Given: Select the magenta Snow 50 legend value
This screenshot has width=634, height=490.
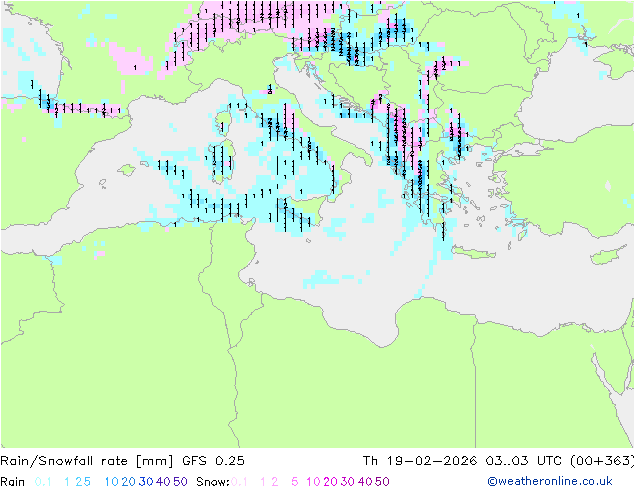Looking at the screenshot, I should tap(383, 482).
